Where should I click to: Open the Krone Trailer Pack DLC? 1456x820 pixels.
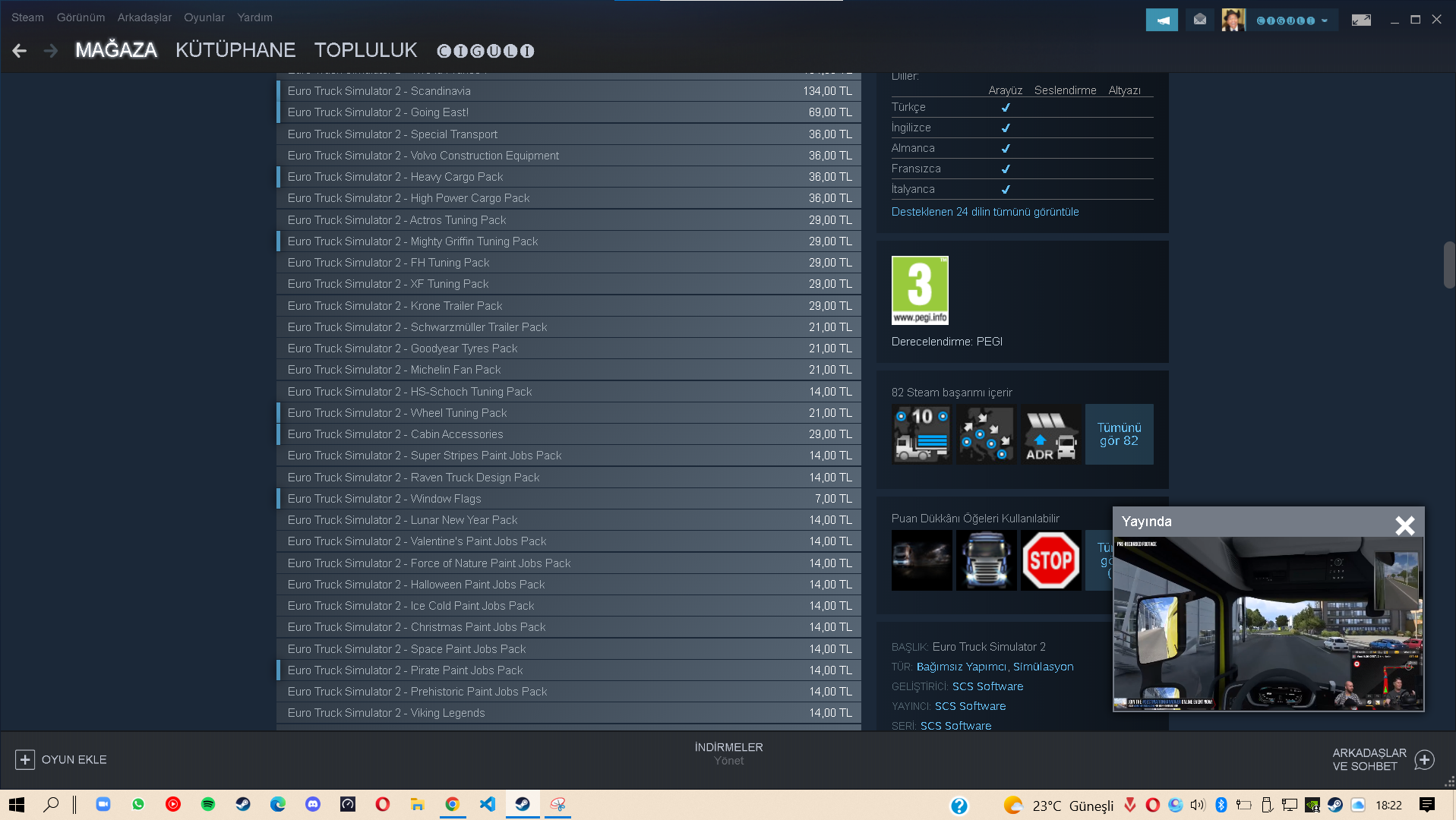point(569,306)
